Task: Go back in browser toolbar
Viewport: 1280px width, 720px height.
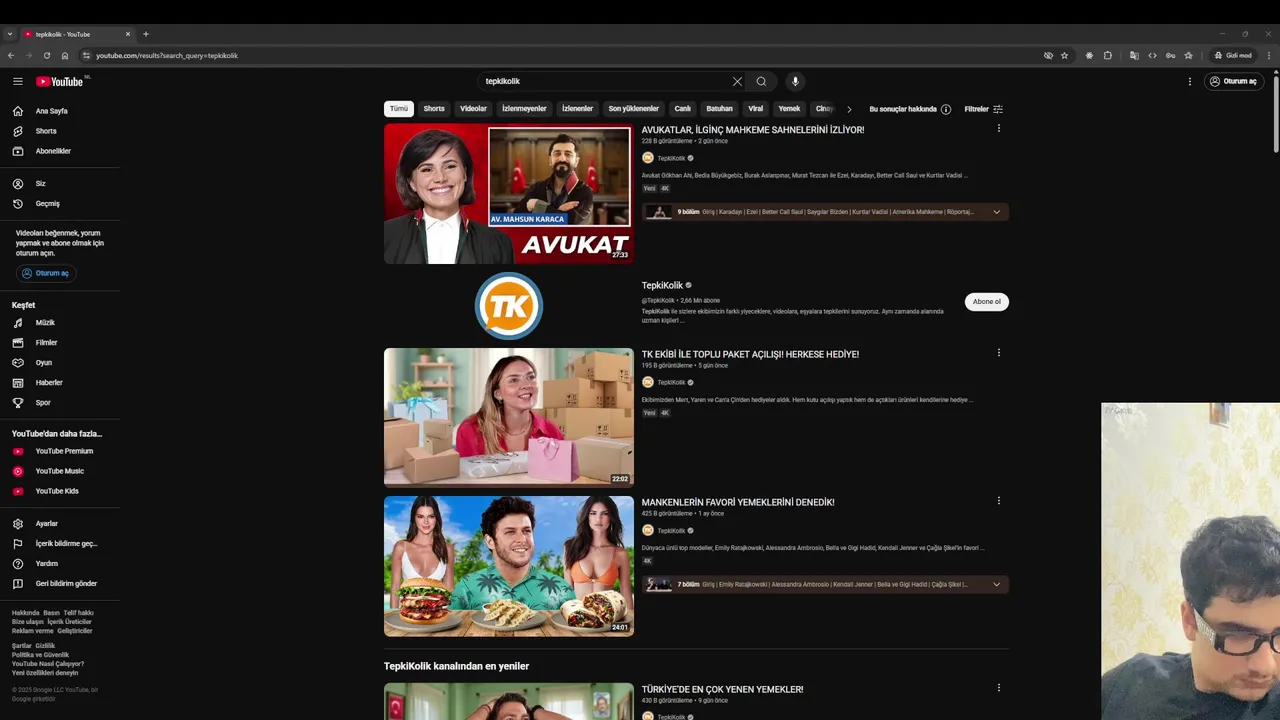Action: point(11,55)
